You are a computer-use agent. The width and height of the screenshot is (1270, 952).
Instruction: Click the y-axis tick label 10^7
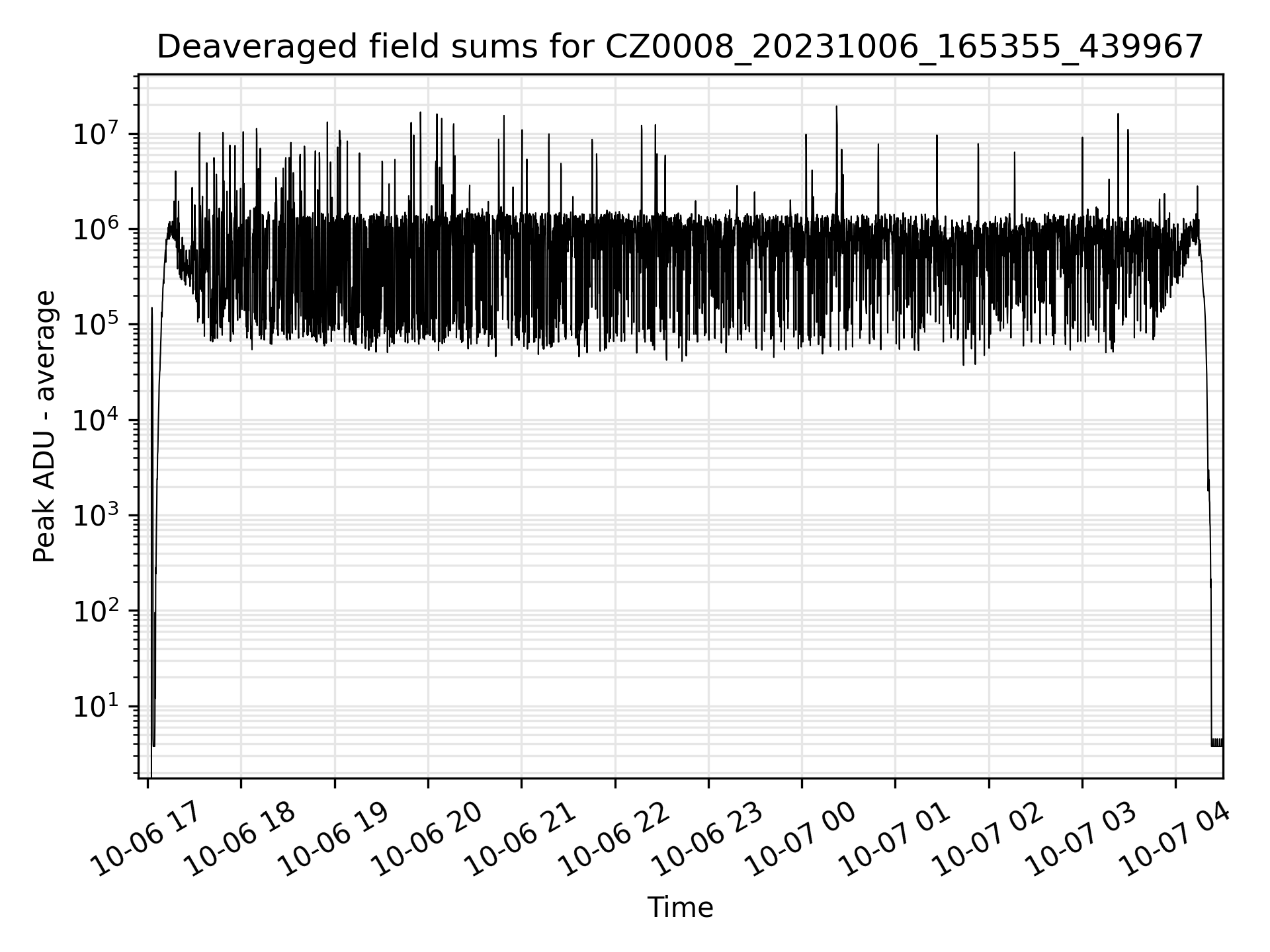(x=97, y=134)
